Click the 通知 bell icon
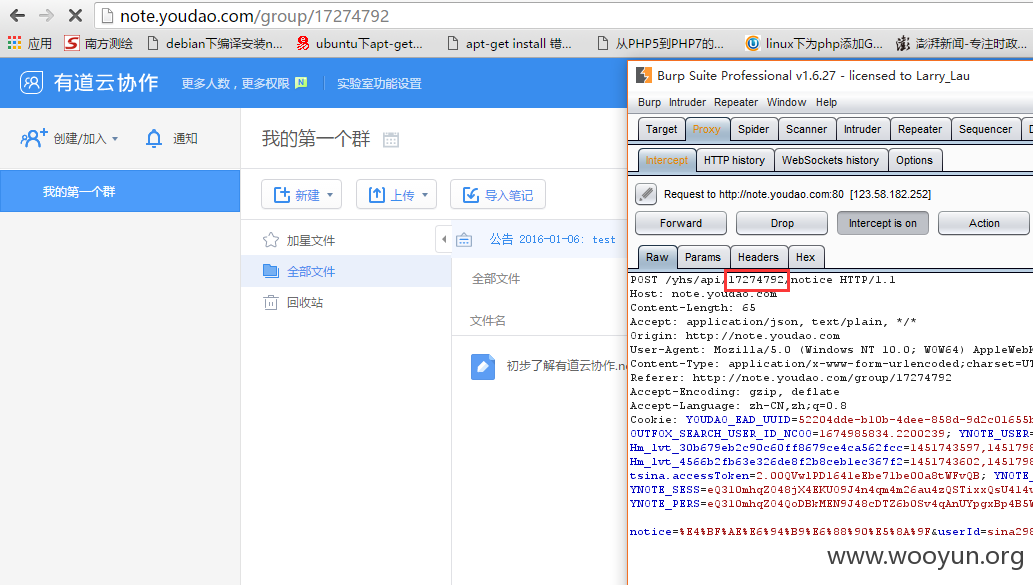The height and width of the screenshot is (585, 1033). [154, 138]
